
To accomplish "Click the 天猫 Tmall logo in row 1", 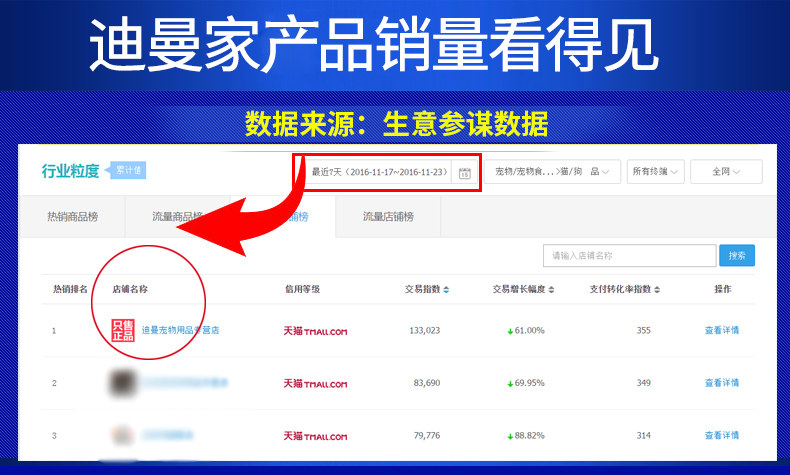I will pyautogui.click(x=315, y=331).
